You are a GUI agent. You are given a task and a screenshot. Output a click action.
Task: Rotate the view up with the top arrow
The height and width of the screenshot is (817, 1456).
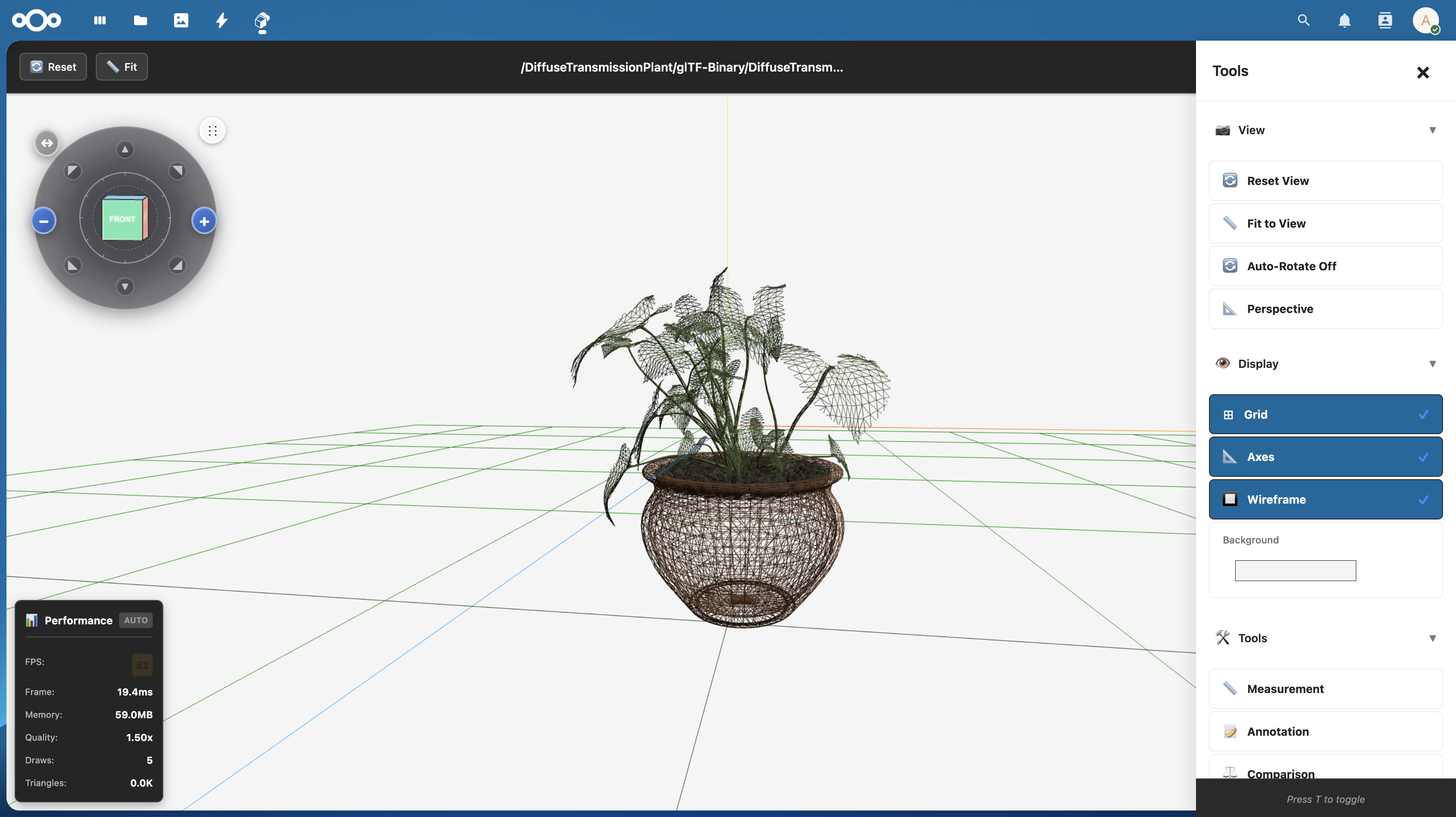click(125, 149)
